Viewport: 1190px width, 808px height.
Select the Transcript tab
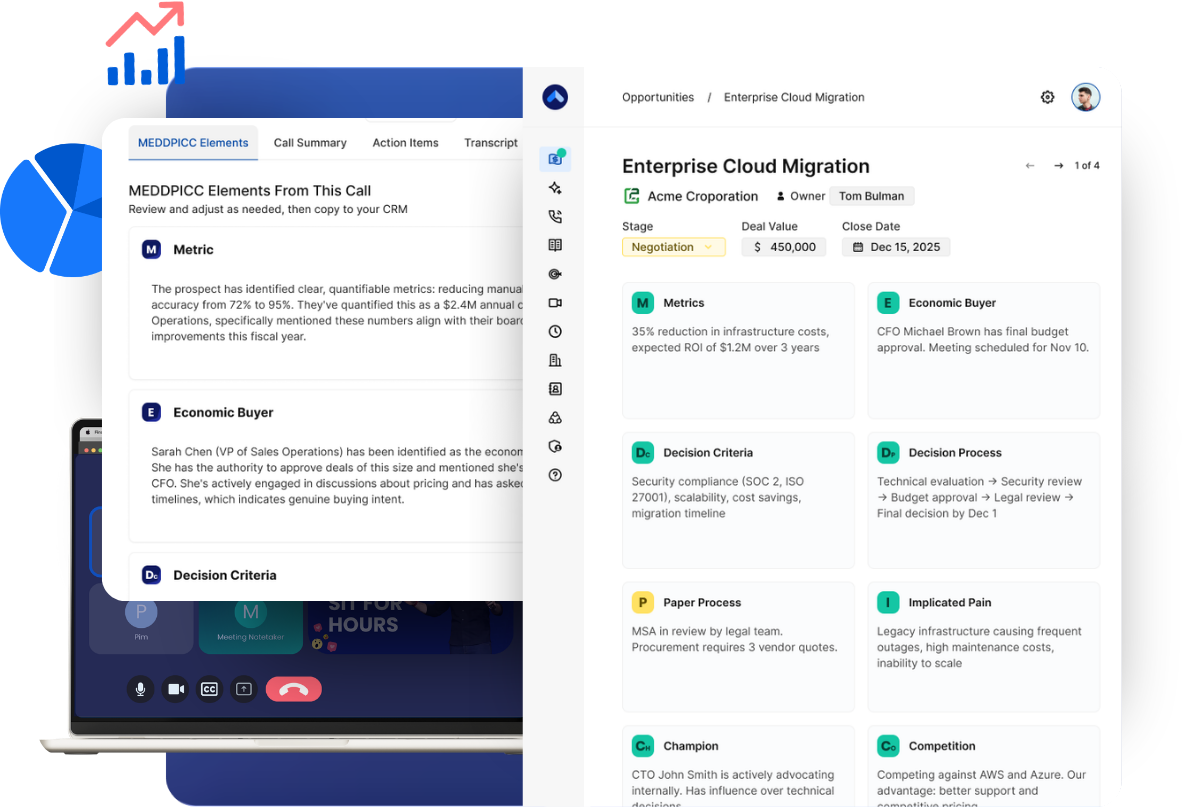pos(490,143)
